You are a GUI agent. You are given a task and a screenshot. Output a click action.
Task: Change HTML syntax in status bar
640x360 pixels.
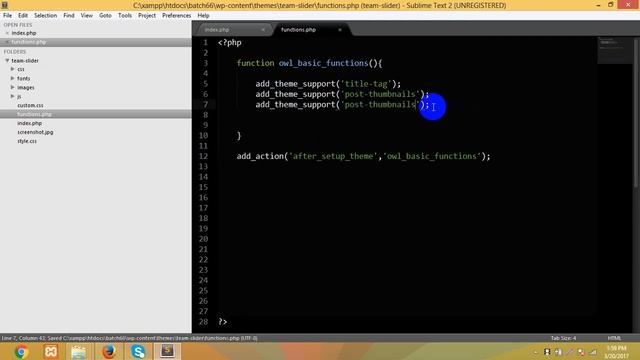point(614,338)
